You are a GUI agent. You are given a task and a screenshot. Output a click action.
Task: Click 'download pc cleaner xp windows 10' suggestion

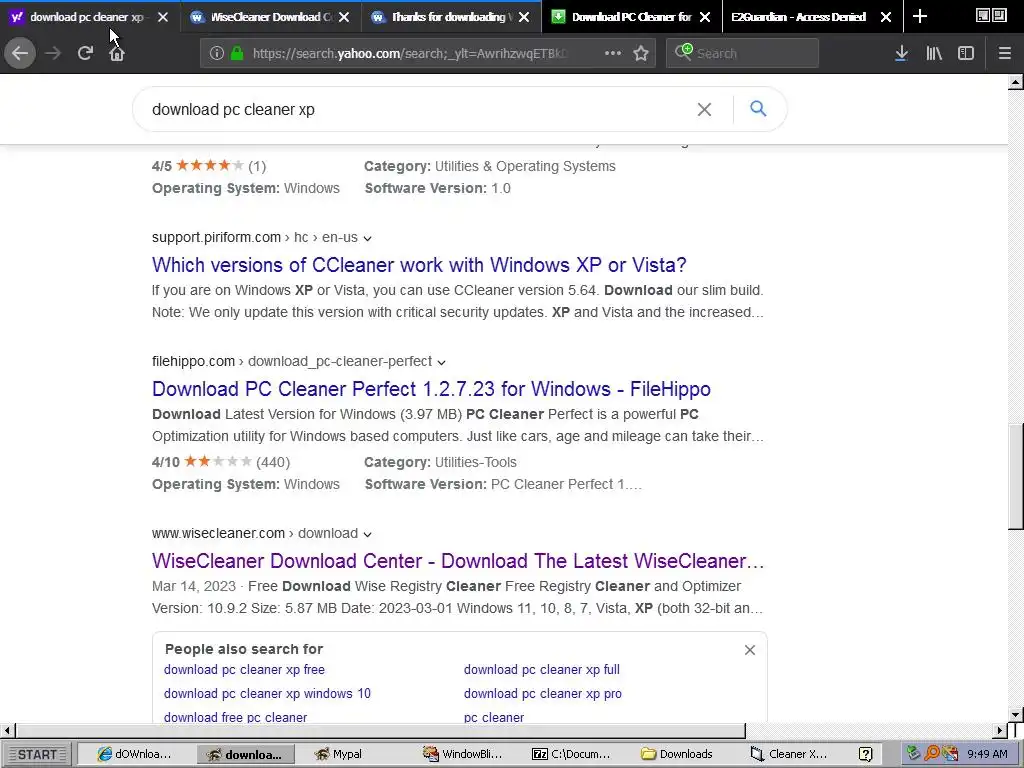(x=267, y=694)
